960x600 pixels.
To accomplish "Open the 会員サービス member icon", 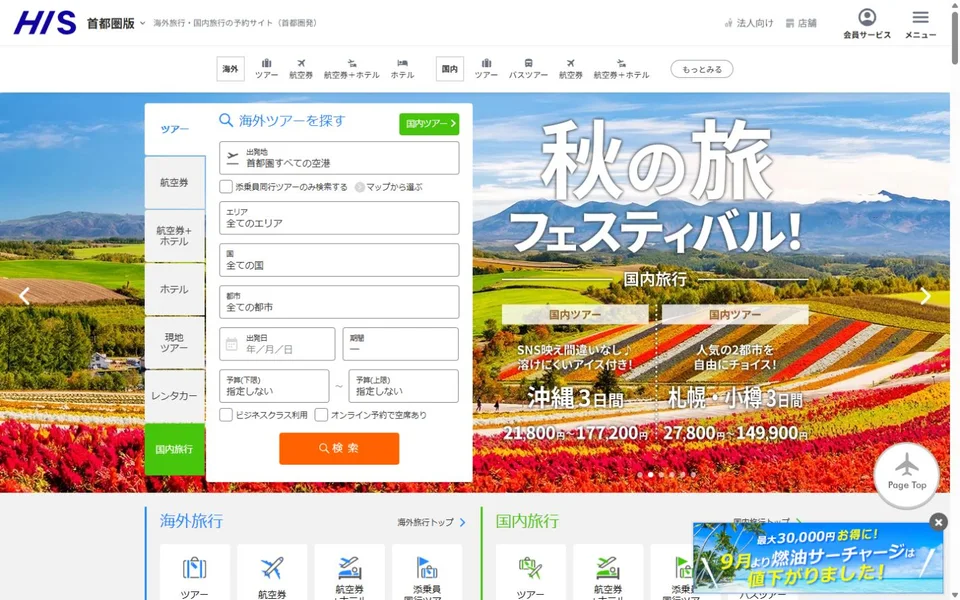I will (867, 24).
